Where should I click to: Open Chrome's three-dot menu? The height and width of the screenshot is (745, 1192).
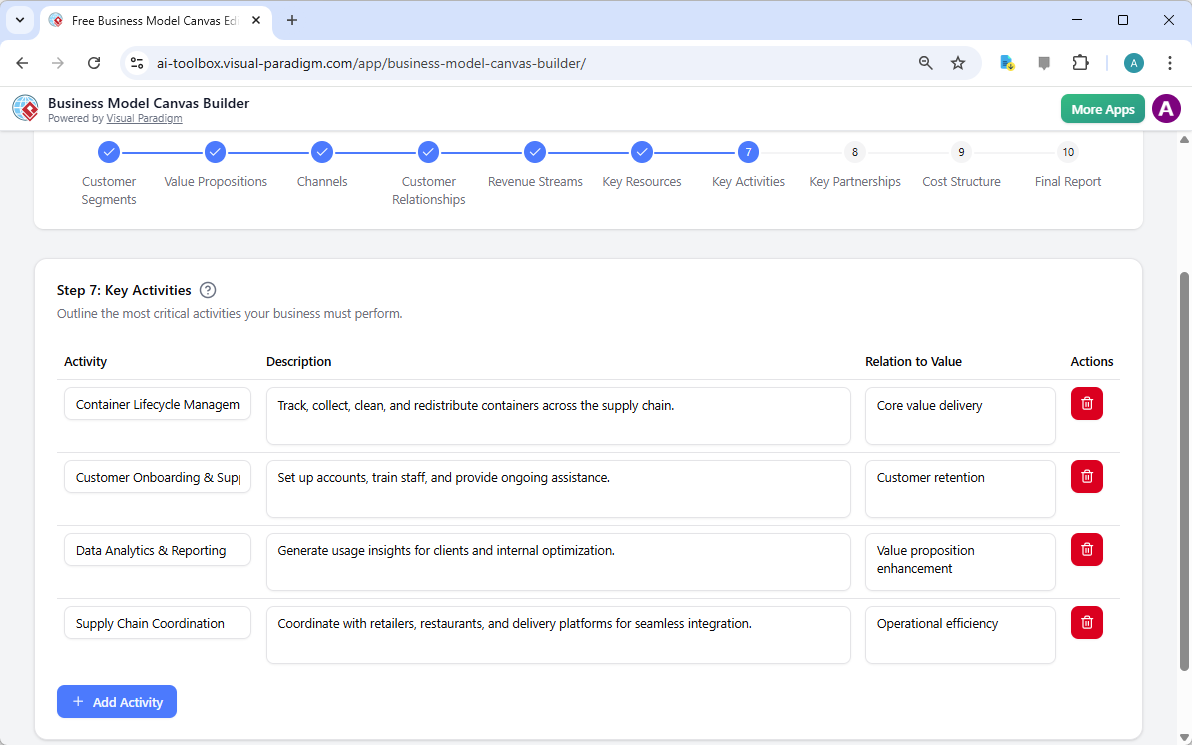1170,62
